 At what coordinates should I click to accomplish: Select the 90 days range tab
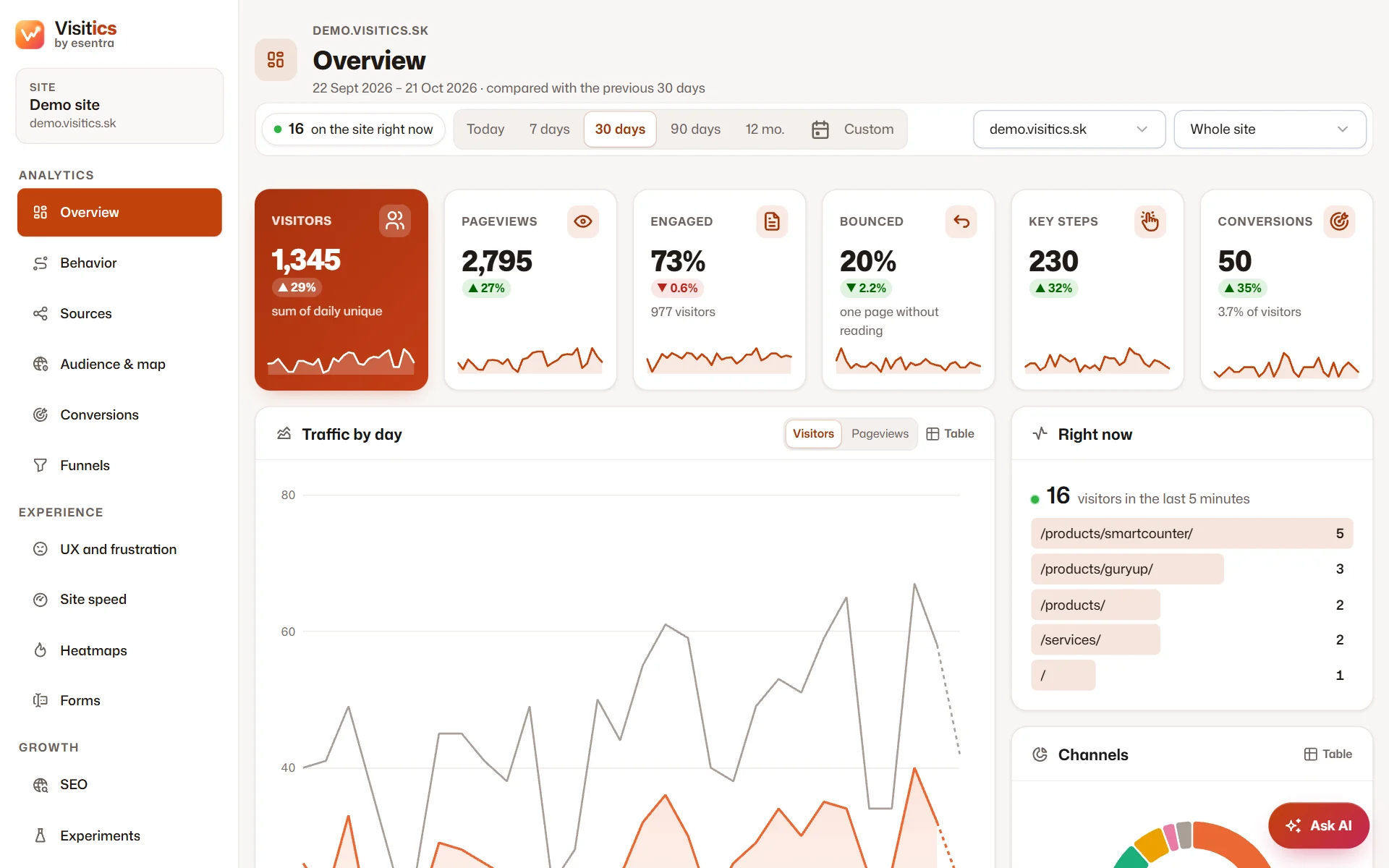point(695,129)
